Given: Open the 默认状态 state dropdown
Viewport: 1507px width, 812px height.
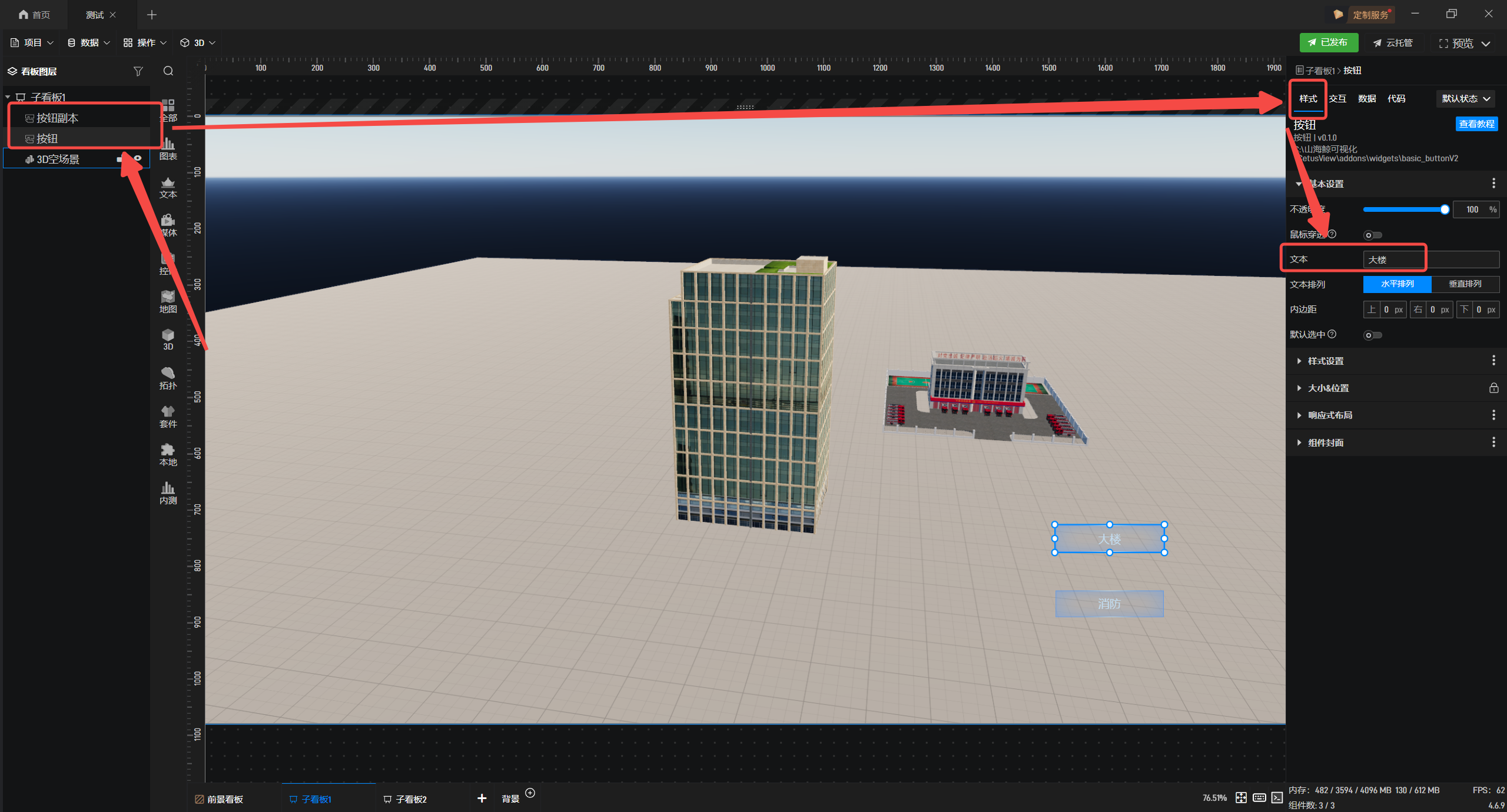Looking at the screenshot, I should click(x=1465, y=99).
